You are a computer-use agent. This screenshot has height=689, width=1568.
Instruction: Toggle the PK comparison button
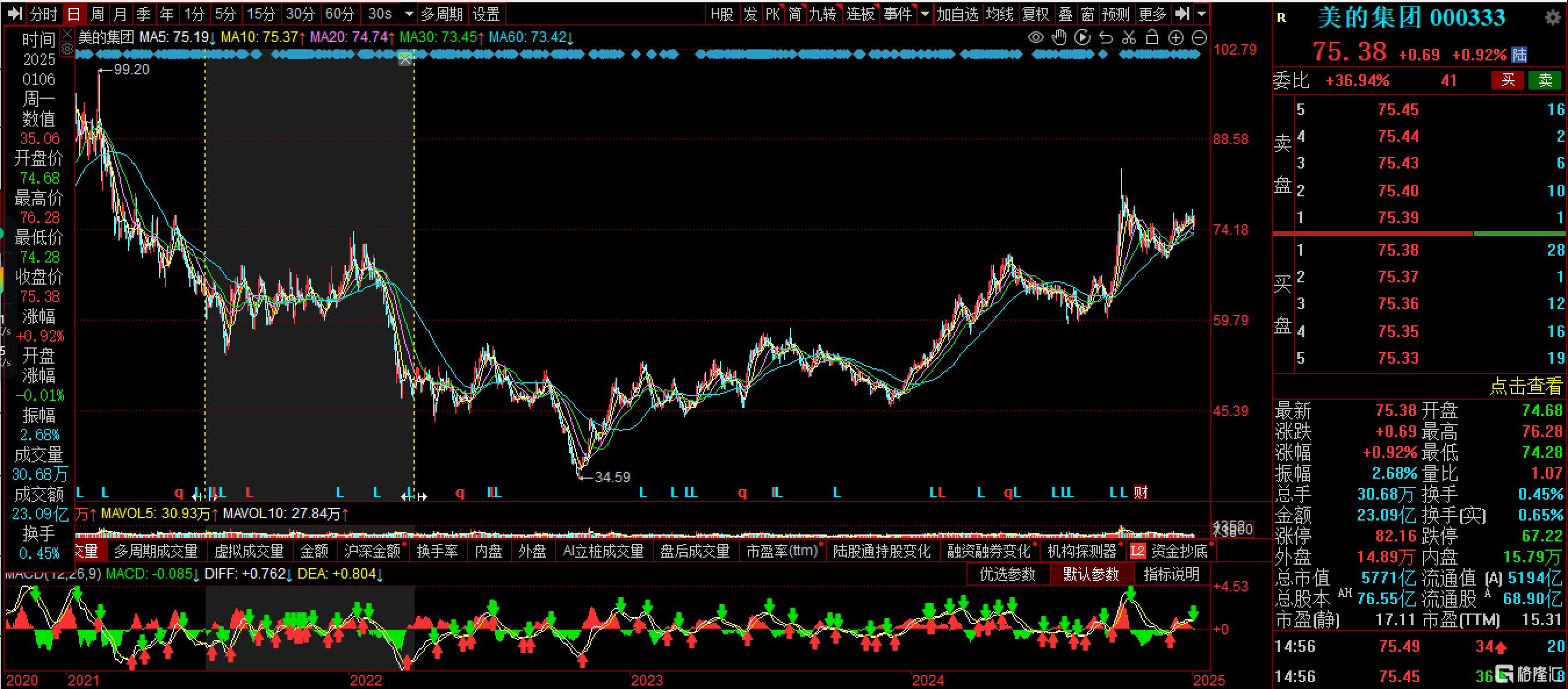coord(772,13)
